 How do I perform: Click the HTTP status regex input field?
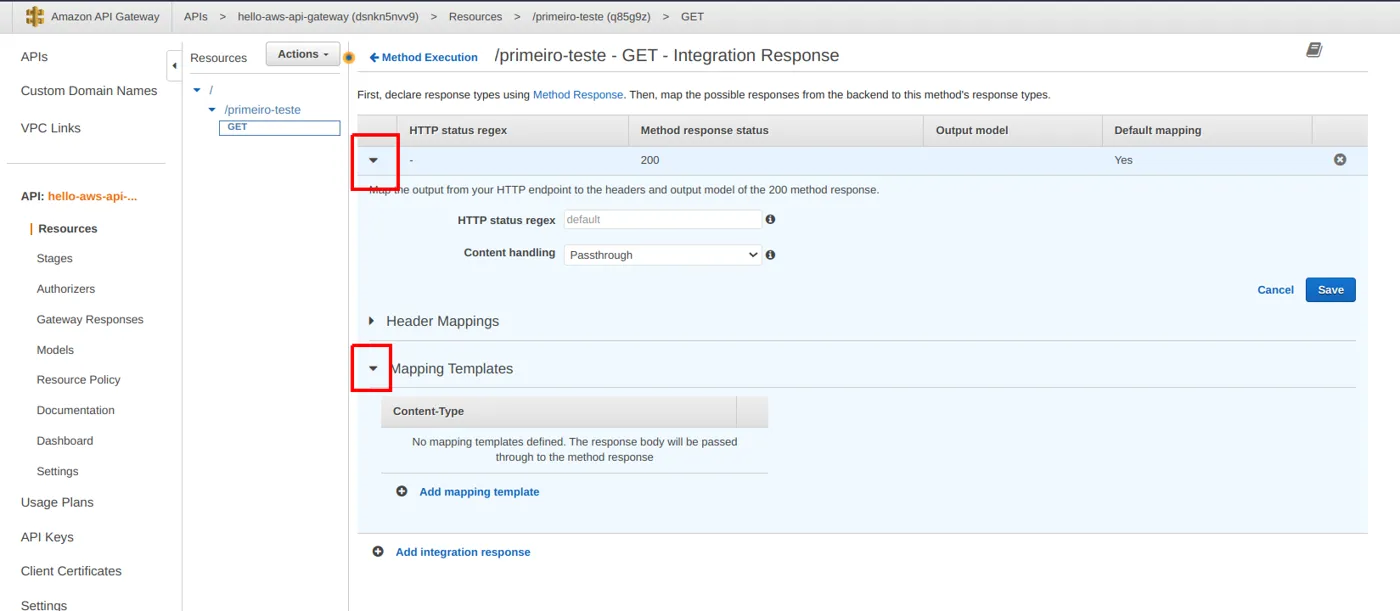tap(663, 219)
